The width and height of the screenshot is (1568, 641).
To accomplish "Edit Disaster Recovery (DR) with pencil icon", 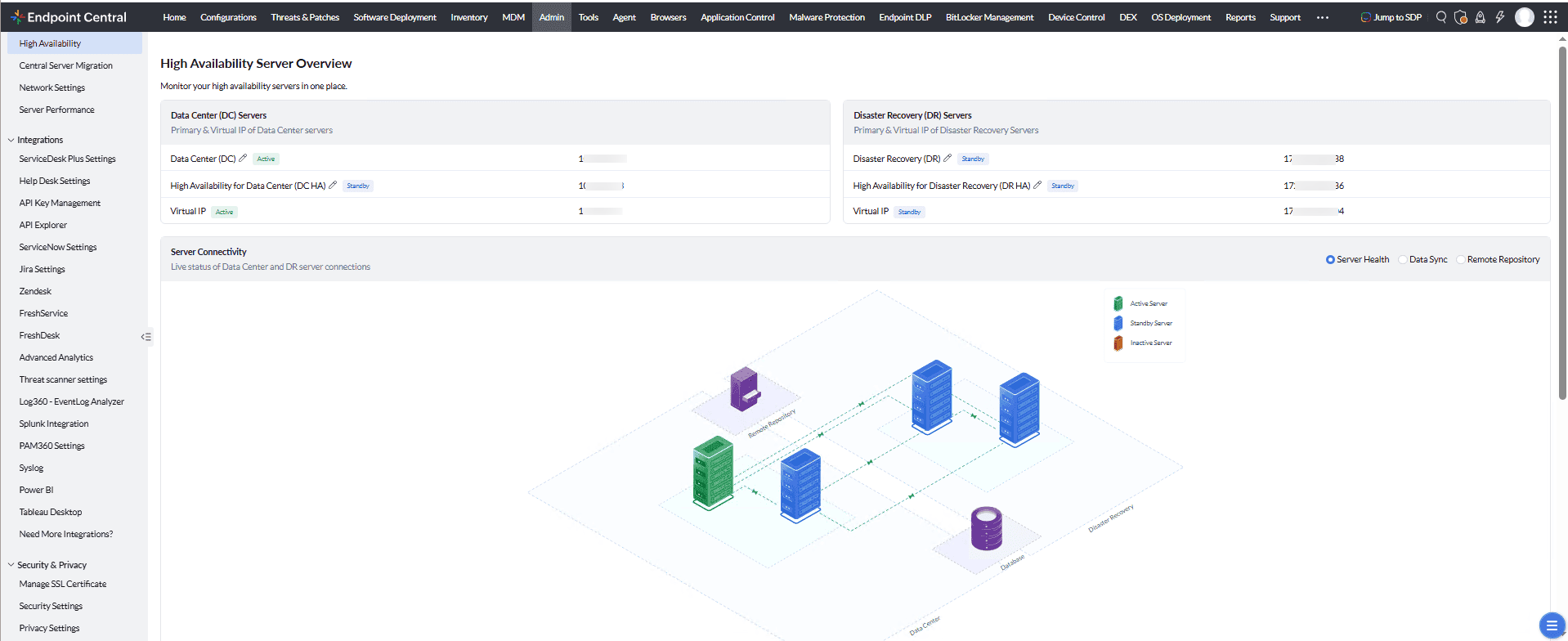I will point(948,159).
